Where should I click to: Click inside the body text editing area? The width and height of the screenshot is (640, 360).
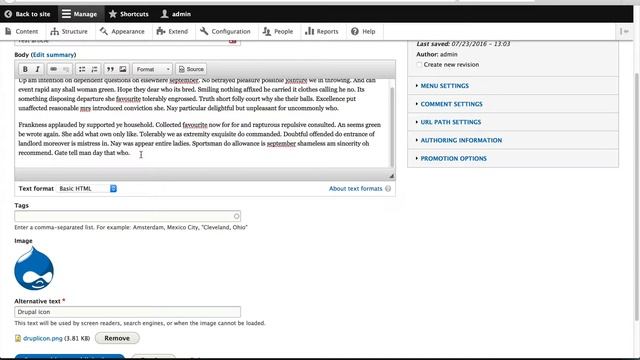[x=201, y=122]
